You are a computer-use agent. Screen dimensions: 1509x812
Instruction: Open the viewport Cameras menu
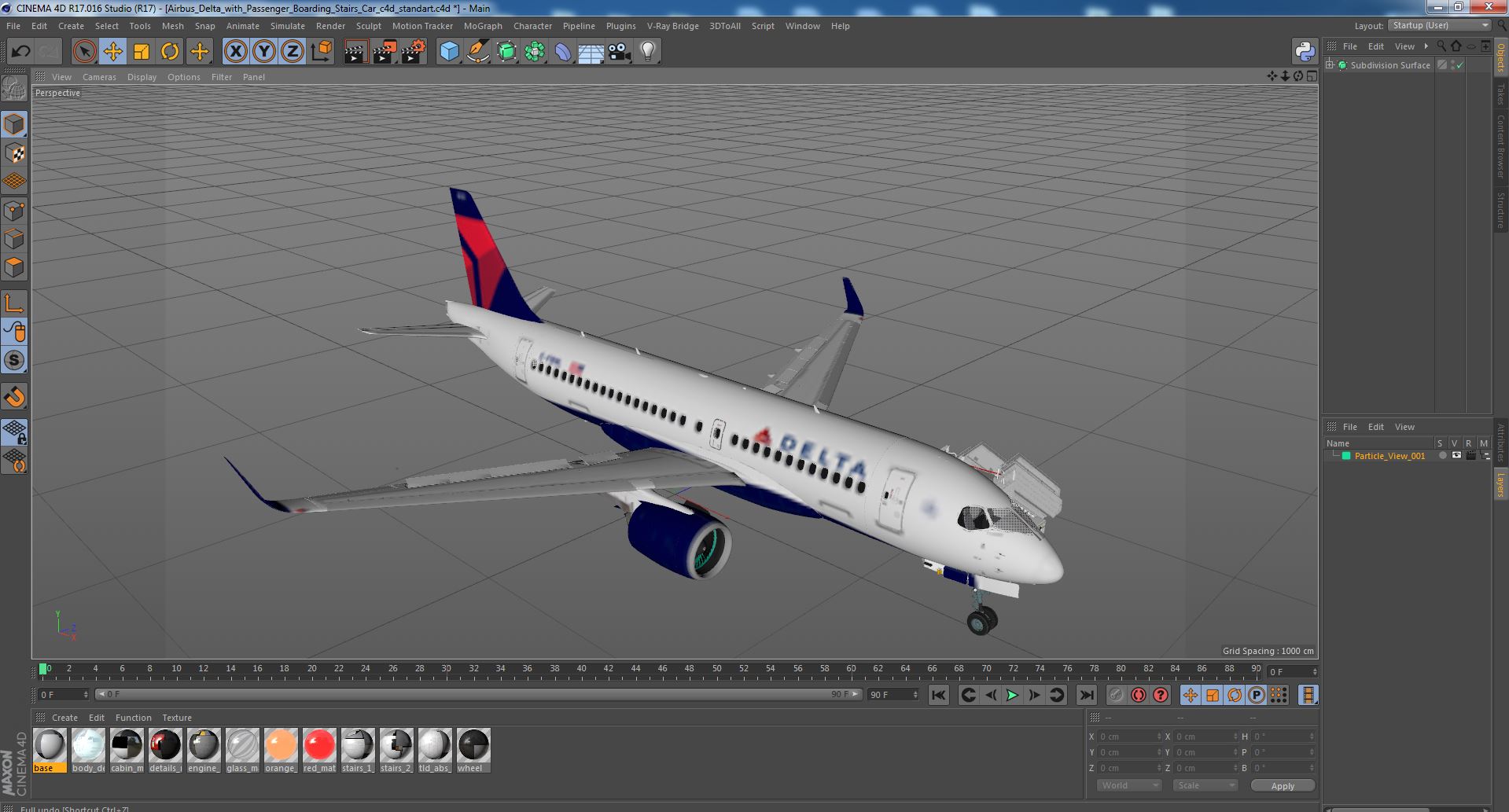(x=99, y=77)
